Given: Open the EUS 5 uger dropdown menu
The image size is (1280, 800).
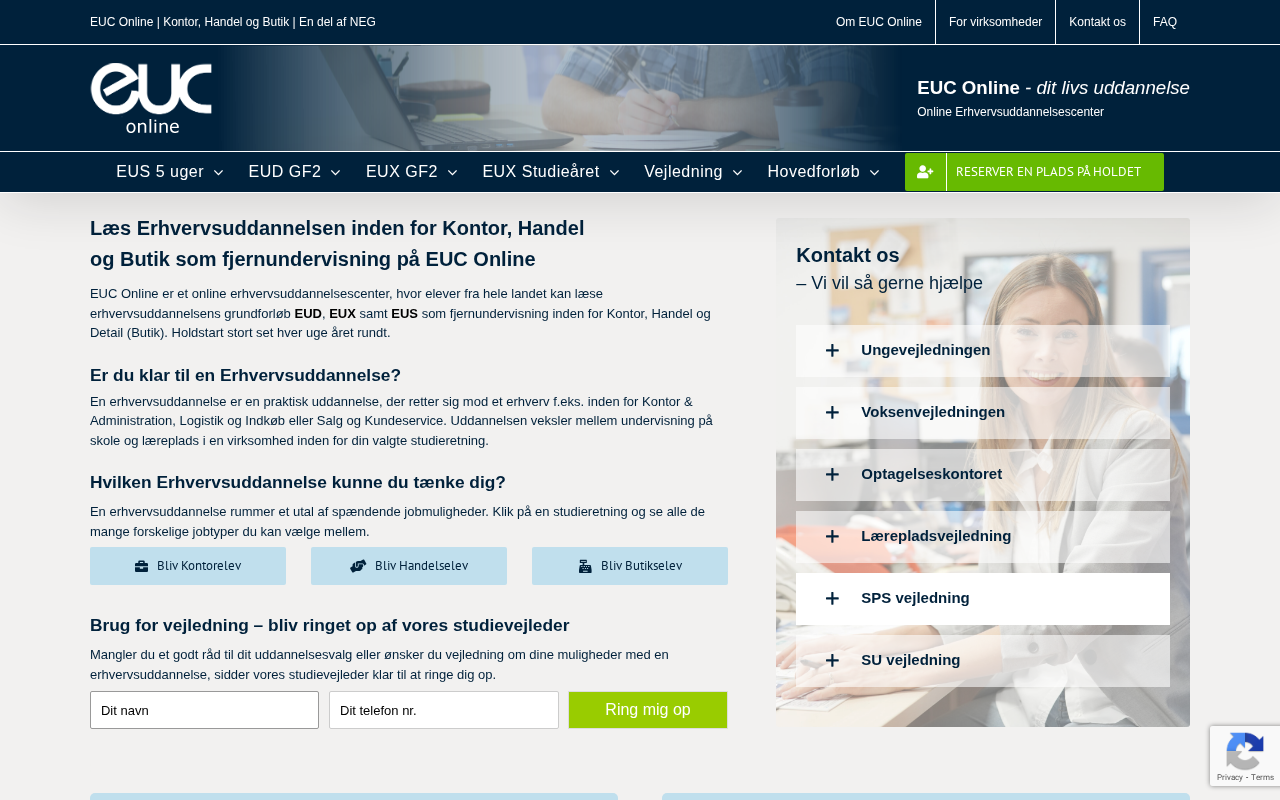Looking at the screenshot, I should click(x=170, y=172).
